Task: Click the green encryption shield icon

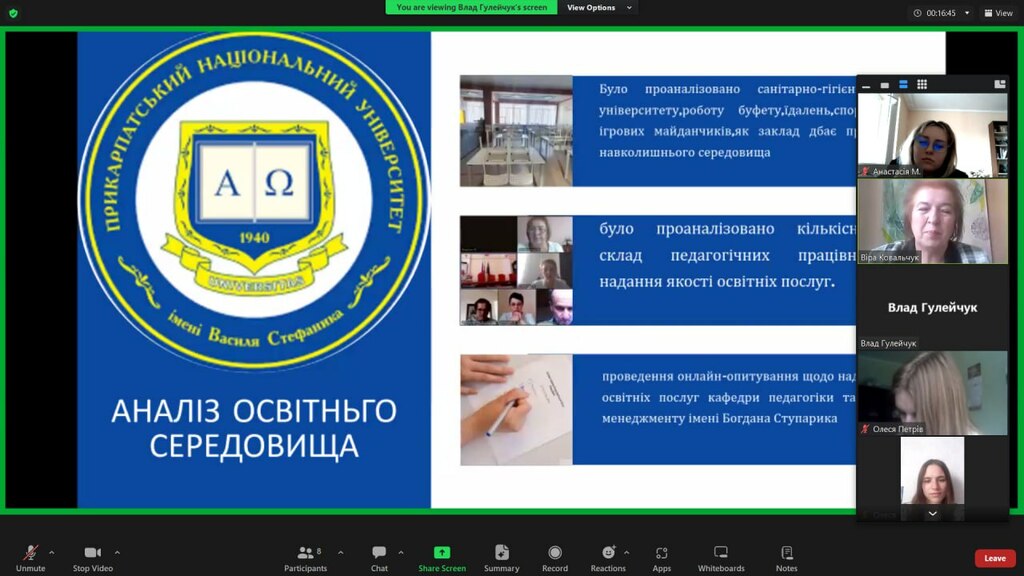Action: (13, 13)
